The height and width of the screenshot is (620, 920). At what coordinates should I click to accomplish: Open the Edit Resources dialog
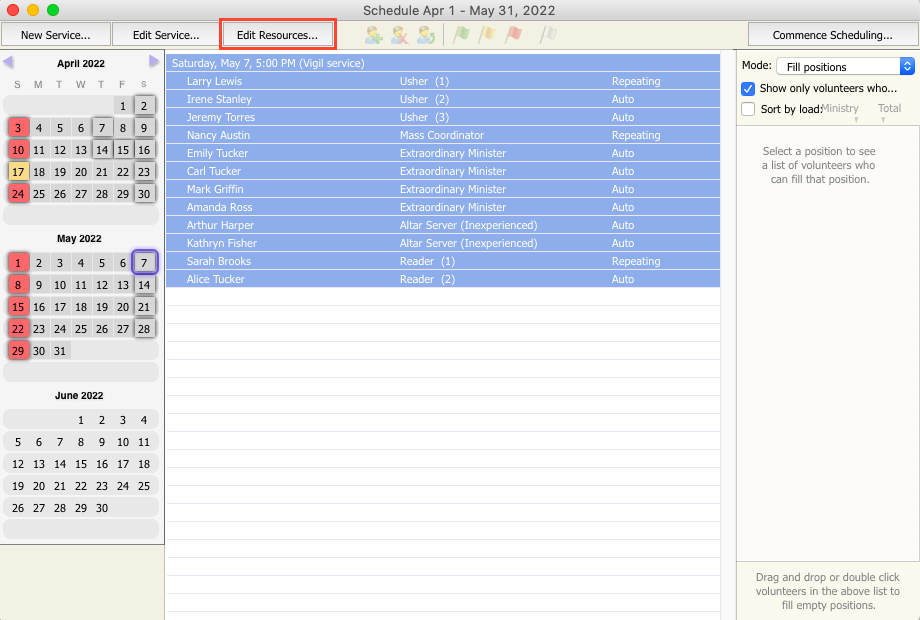click(277, 35)
